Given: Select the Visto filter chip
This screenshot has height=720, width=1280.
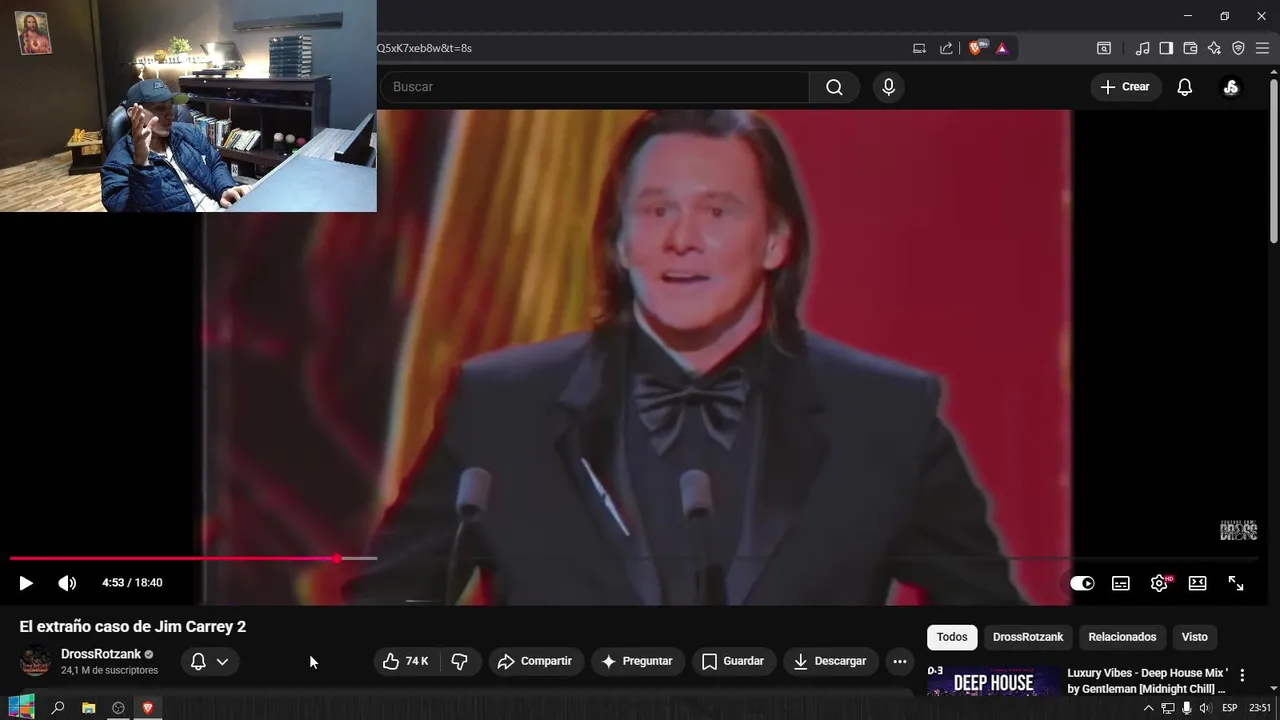Looking at the screenshot, I should point(1194,637).
